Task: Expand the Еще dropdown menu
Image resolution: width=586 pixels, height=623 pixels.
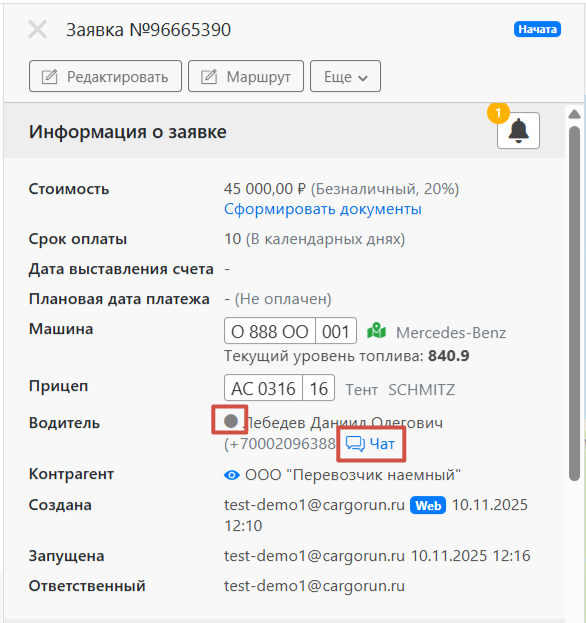Action: coord(345,76)
